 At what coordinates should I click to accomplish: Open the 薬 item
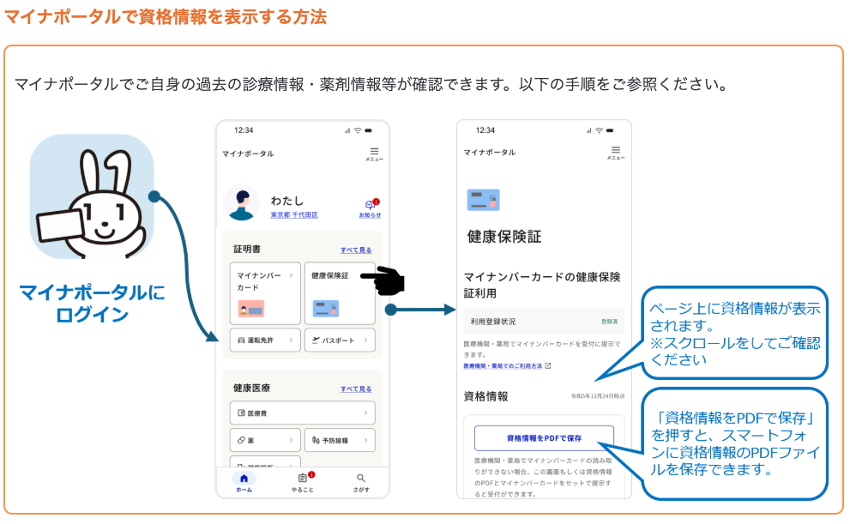(x=265, y=440)
